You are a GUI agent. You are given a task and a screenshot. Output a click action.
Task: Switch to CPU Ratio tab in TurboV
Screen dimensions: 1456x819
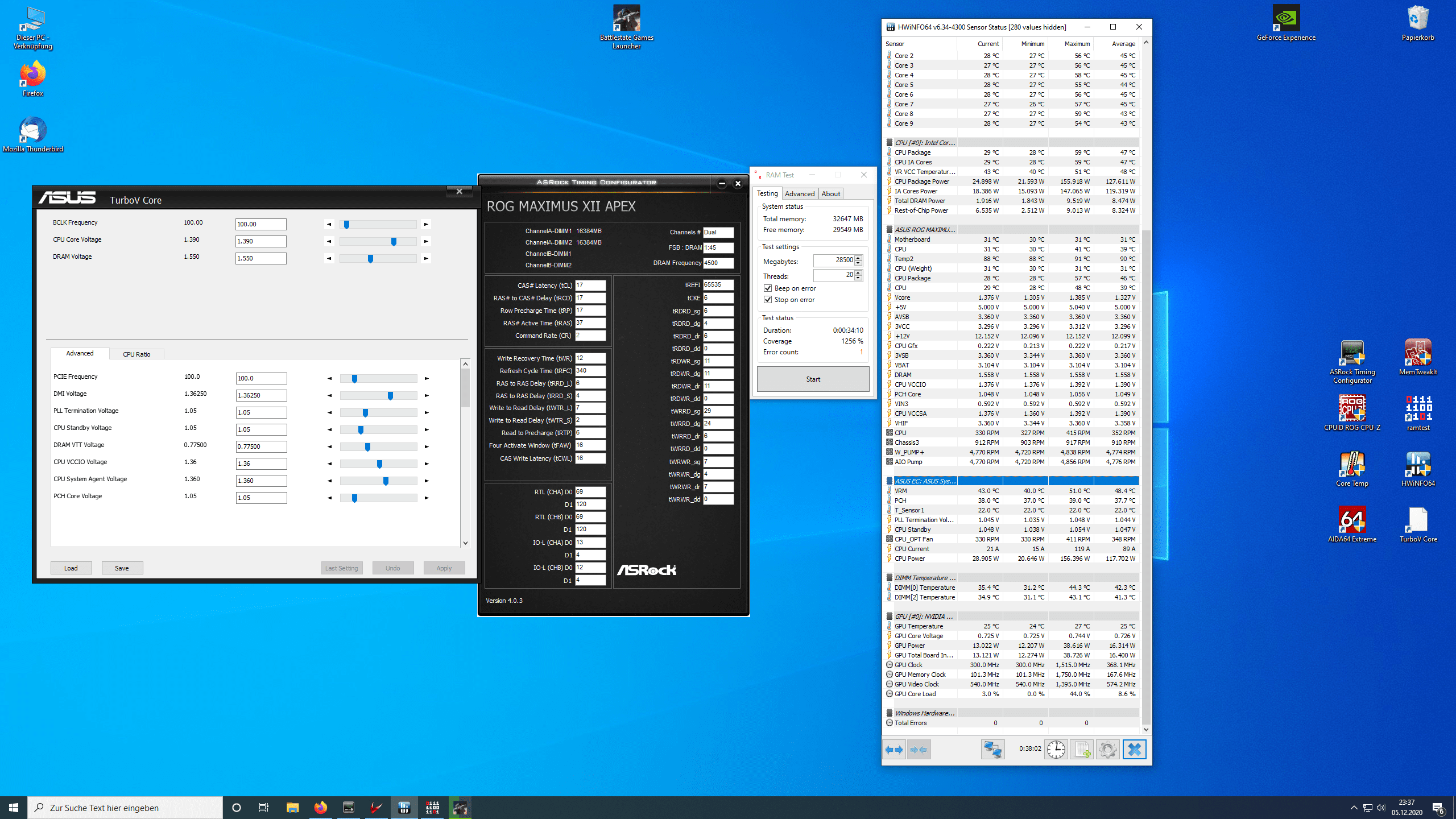click(136, 354)
